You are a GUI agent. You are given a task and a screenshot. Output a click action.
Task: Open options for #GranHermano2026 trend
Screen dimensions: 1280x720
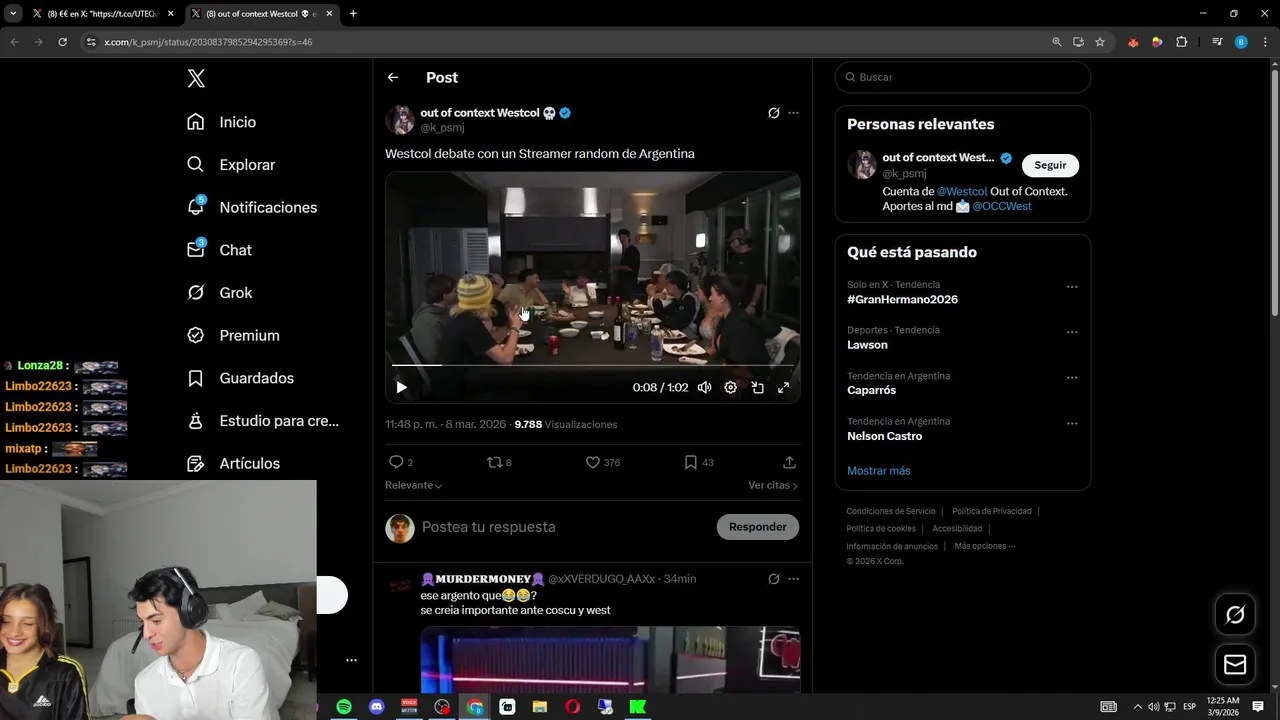[x=1072, y=287]
